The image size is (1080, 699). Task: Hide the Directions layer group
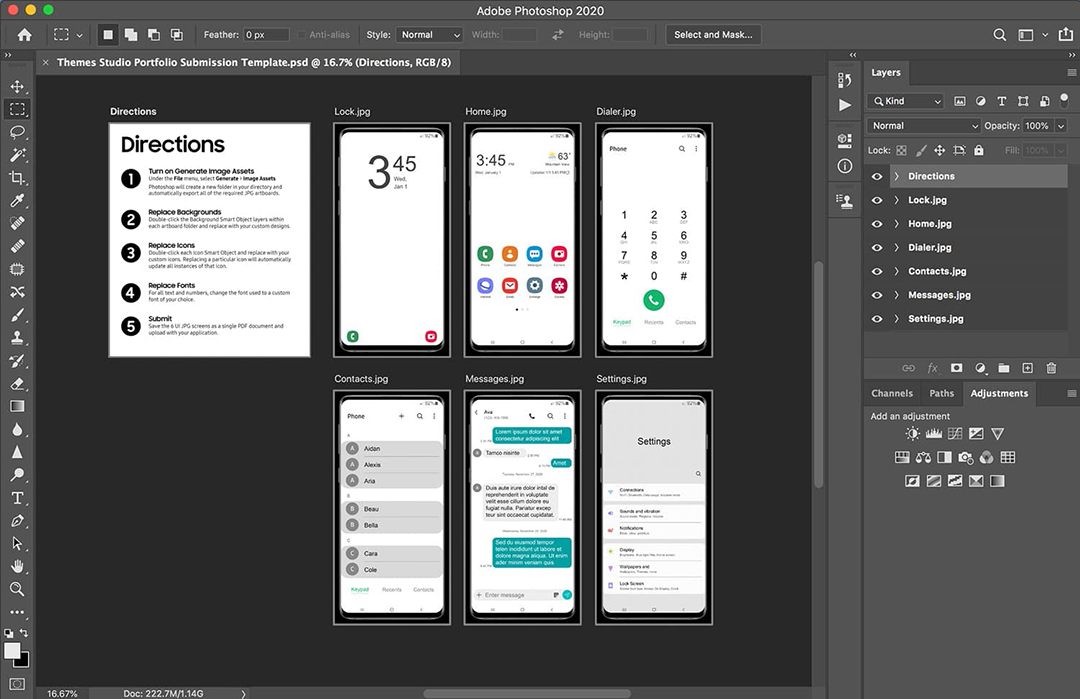pos(877,176)
